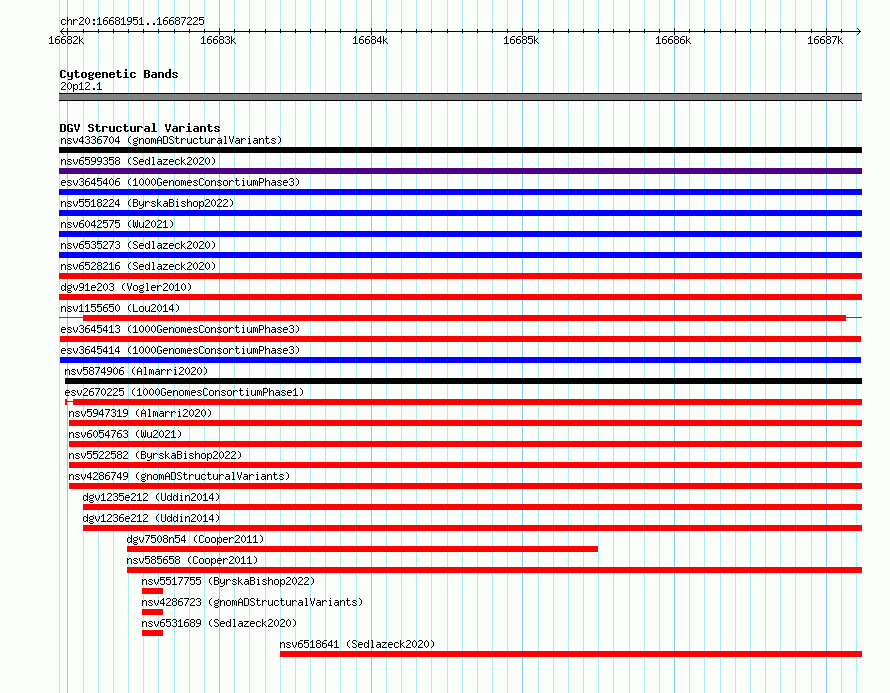Open nsv6518641 (Sedlazeck2020) label
Image resolution: width=890 pixels, height=693 pixels.
tap(357, 644)
